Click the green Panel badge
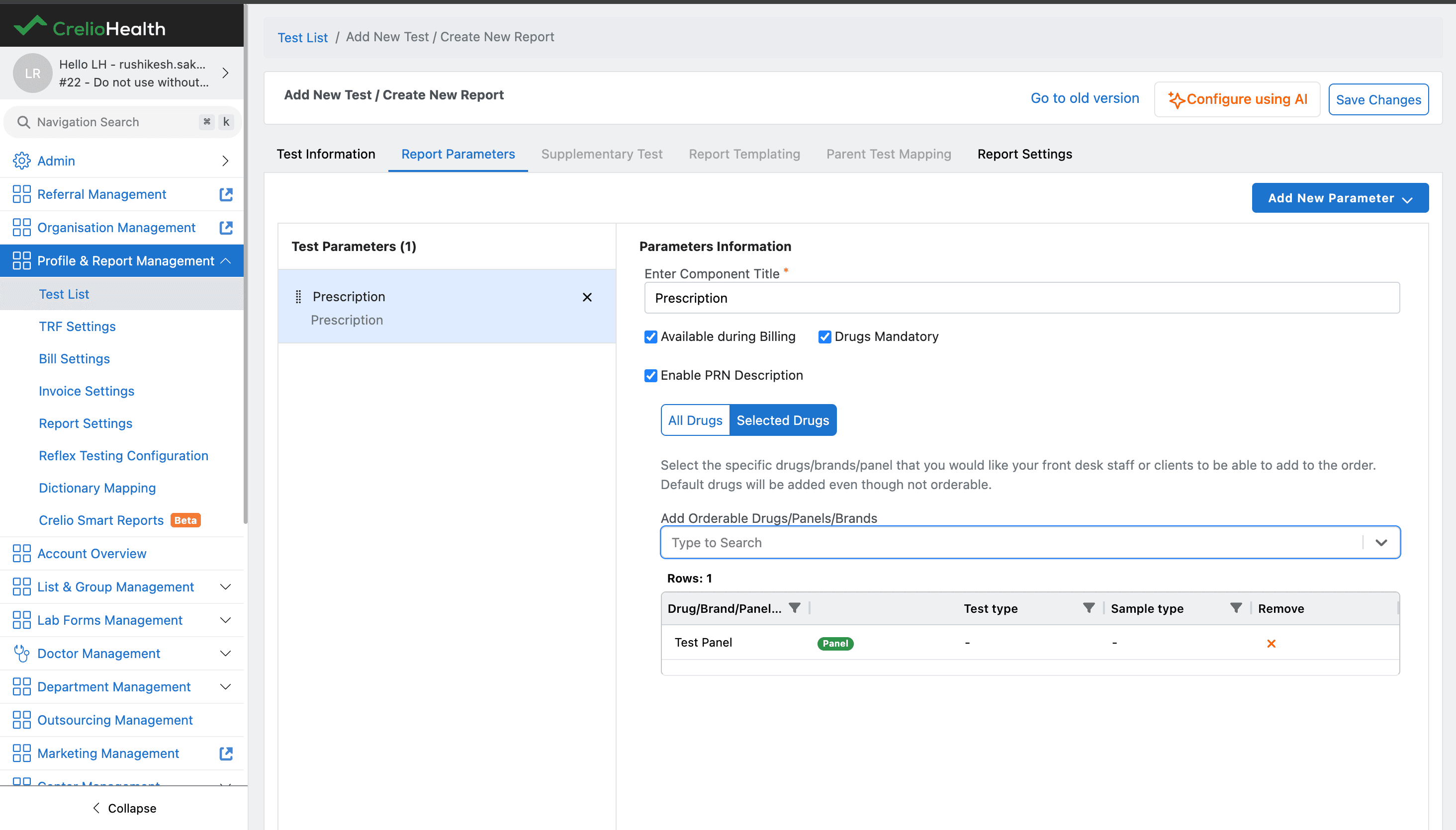This screenshot has height=830, width=1456. (835, 644)
